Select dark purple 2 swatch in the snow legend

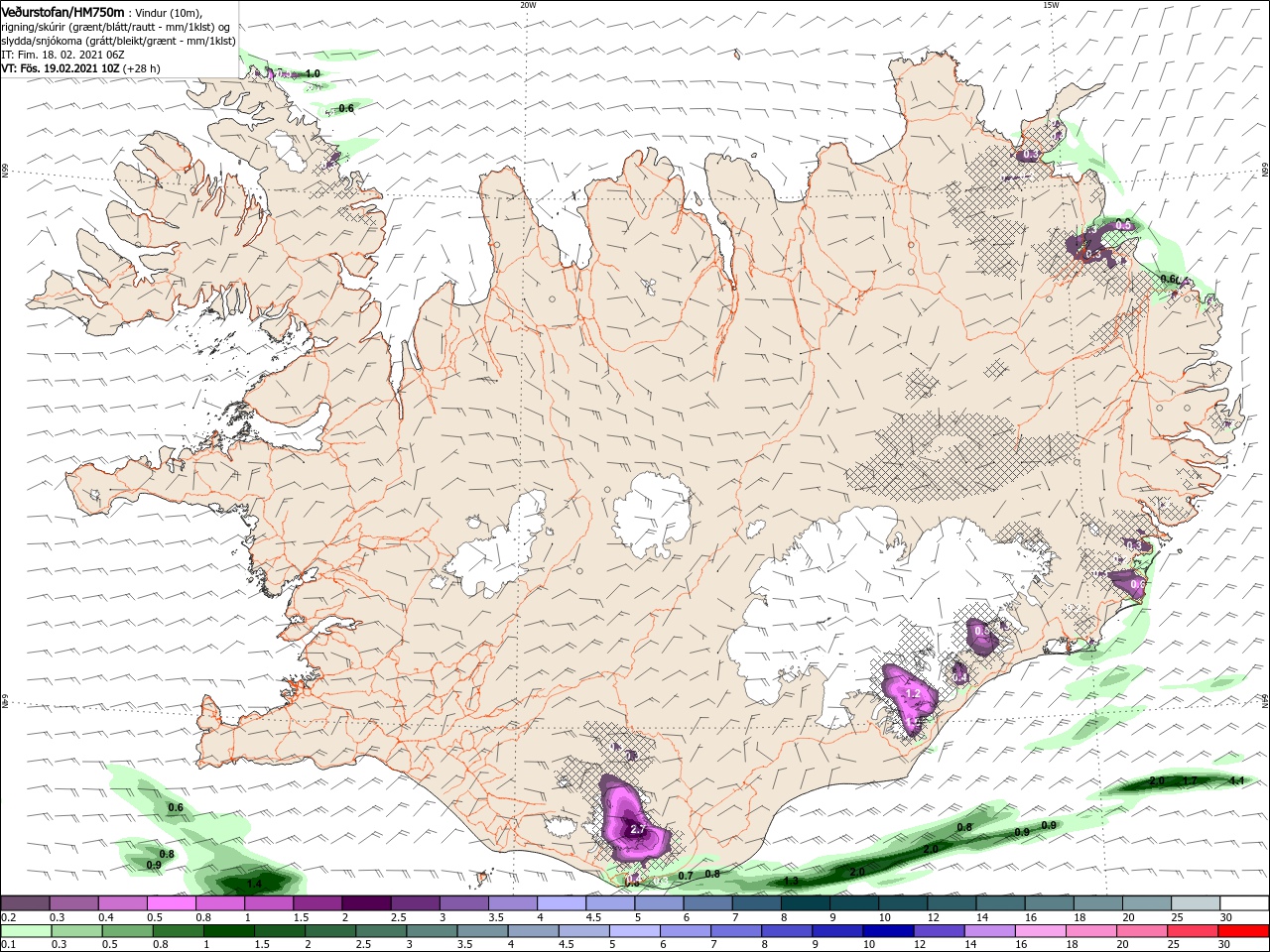[366, 903]
